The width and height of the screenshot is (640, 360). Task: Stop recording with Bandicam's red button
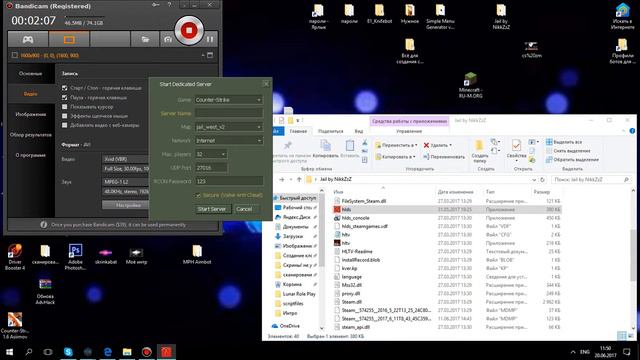[189, 30]
